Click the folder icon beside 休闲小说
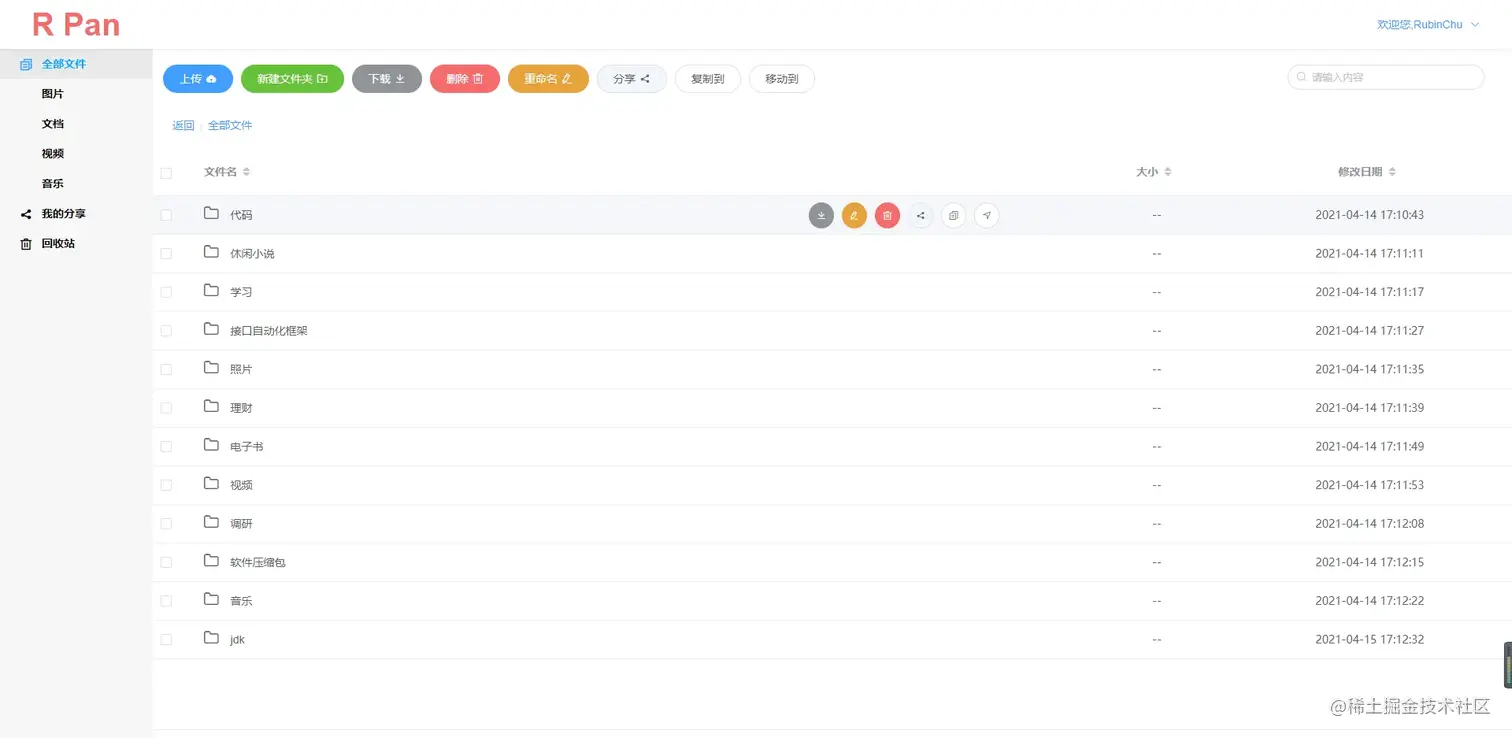This screenshot has height=738, width=1512. tap(211, 252)
